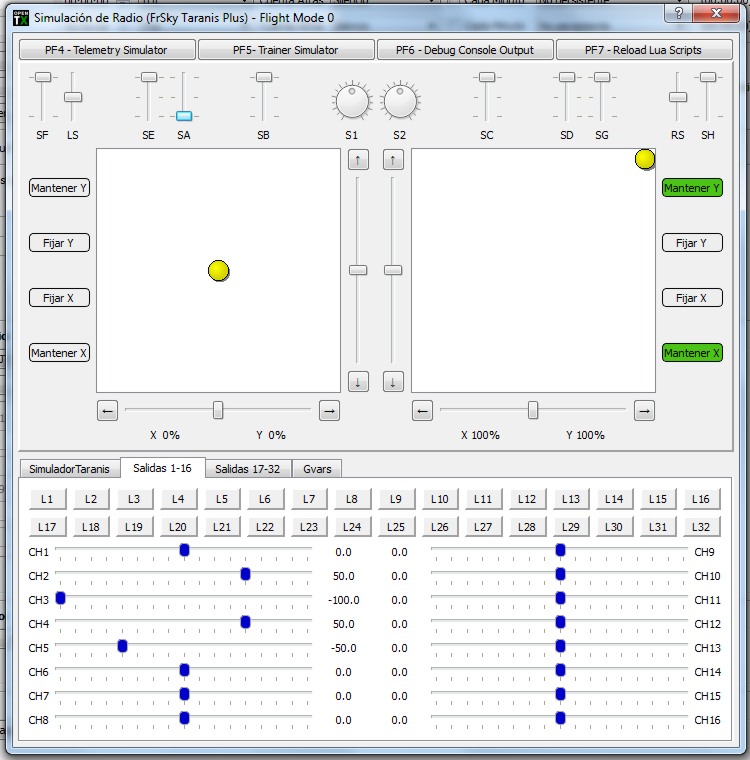This screenshot has height=760, width=750.
Task: Click logical switch L17 indicator
Action: click(47, 527)
